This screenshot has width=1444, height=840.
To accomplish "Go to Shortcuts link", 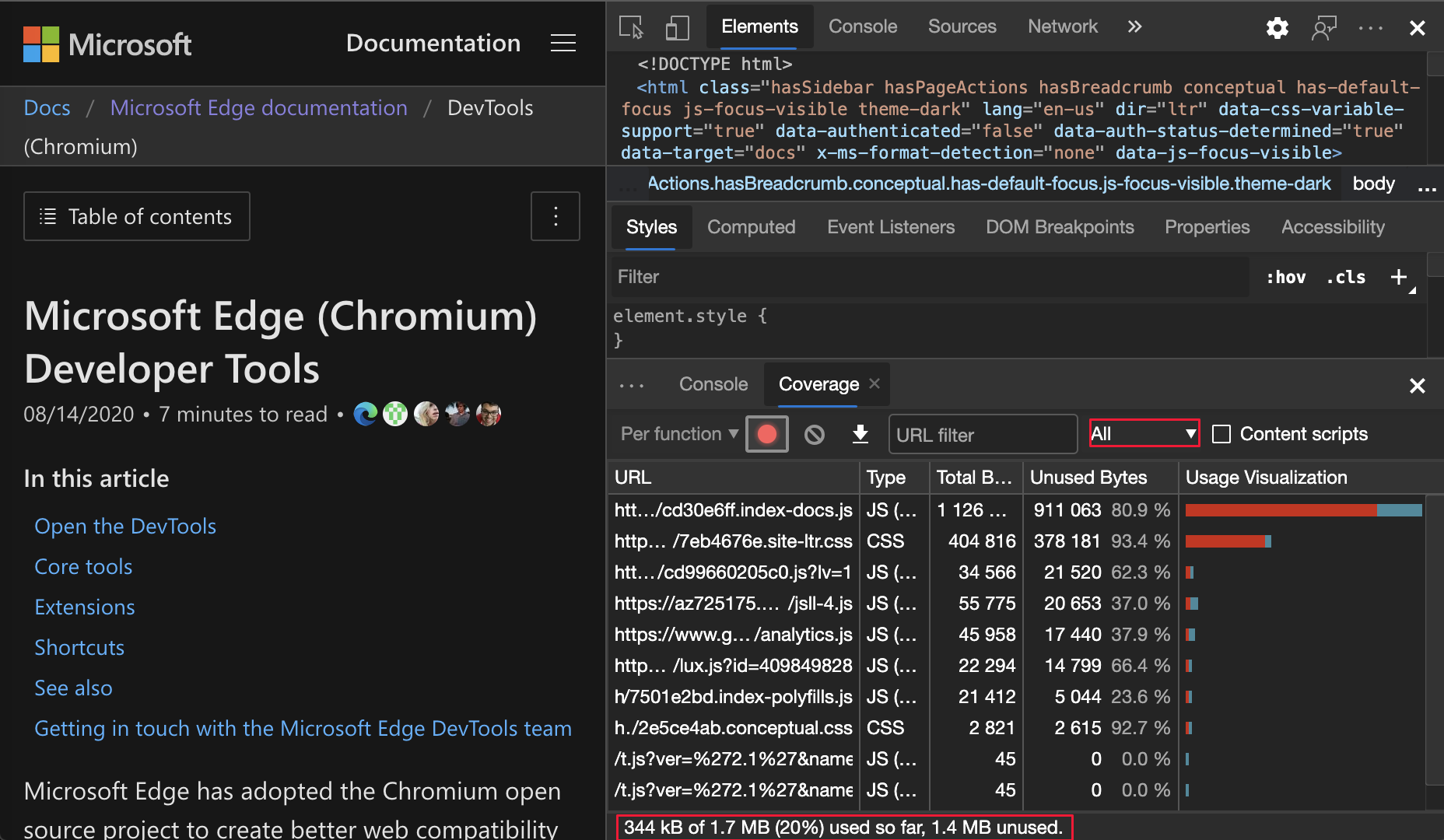I will point(79,648).
